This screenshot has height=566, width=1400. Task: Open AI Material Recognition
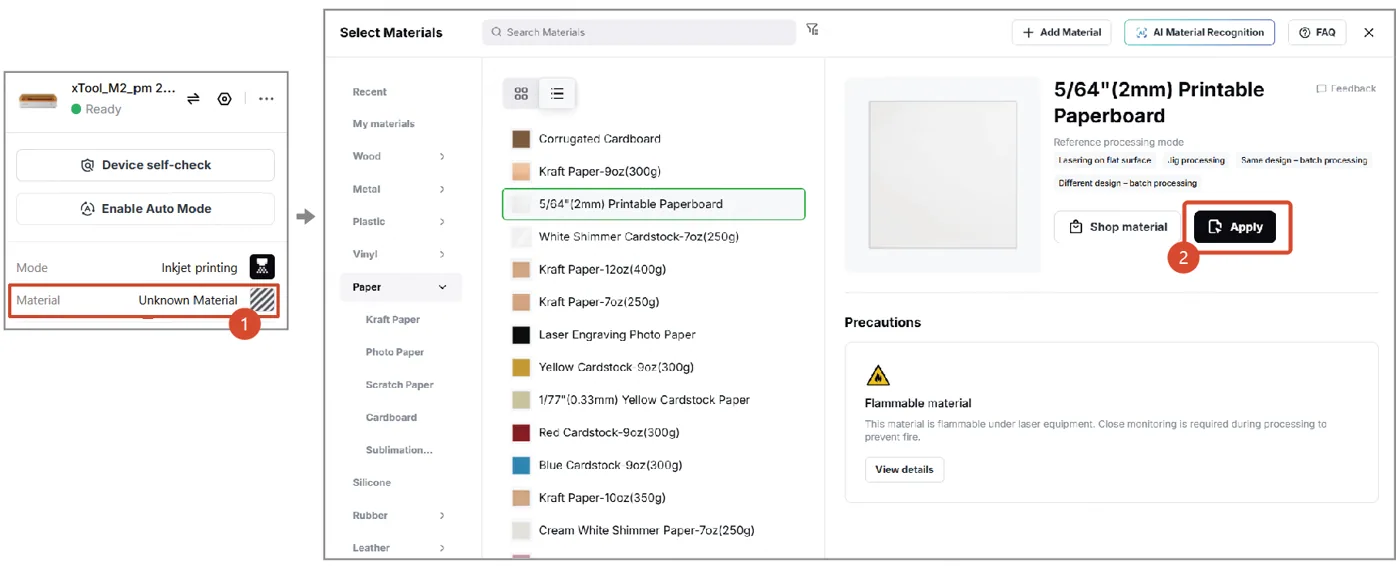[x=1199, y=32]
